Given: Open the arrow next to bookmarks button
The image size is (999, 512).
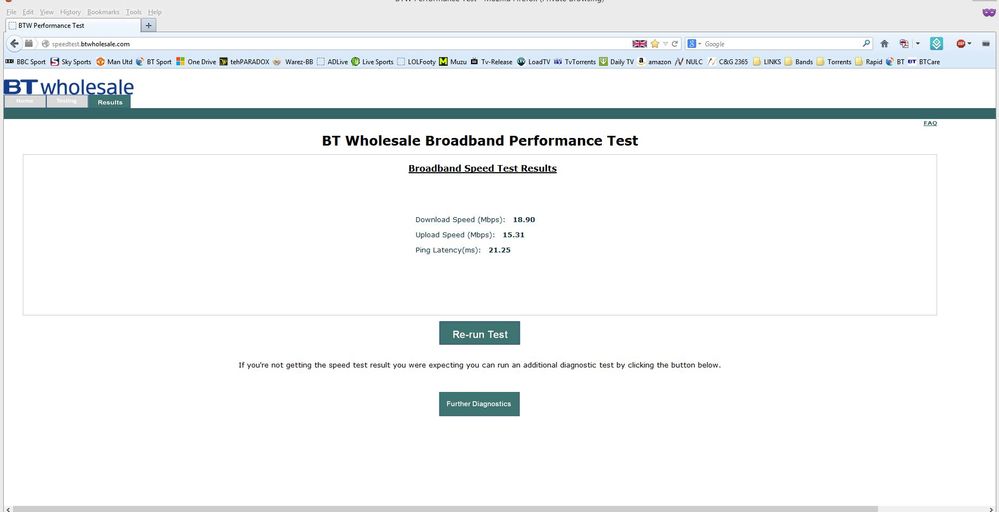Looking at the screenshot, I should 918,44.
